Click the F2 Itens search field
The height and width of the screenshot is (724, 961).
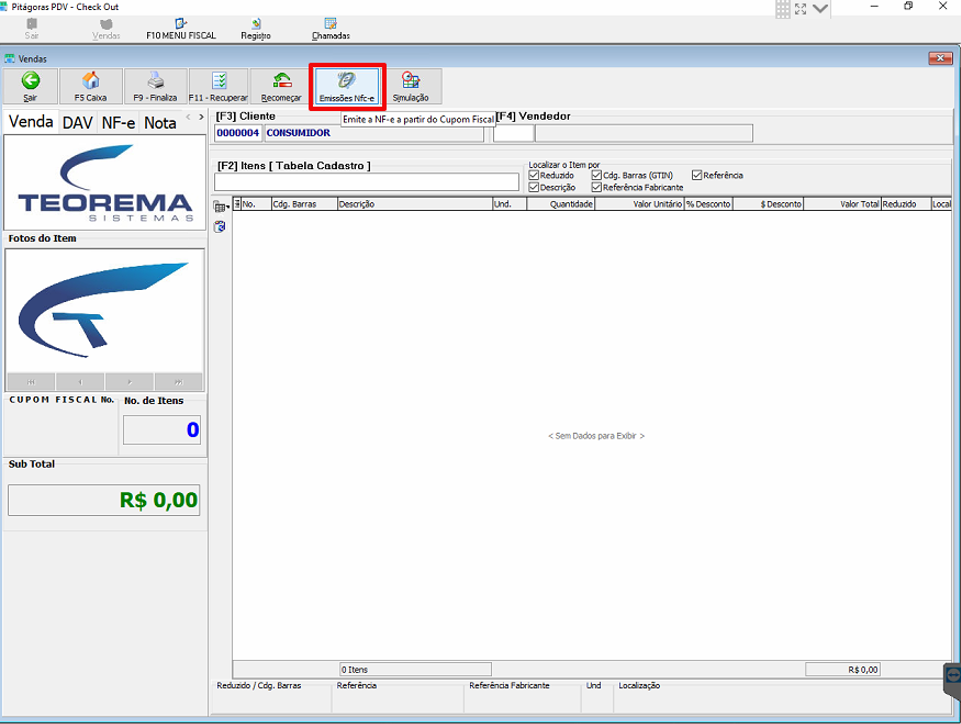[367, 182]
